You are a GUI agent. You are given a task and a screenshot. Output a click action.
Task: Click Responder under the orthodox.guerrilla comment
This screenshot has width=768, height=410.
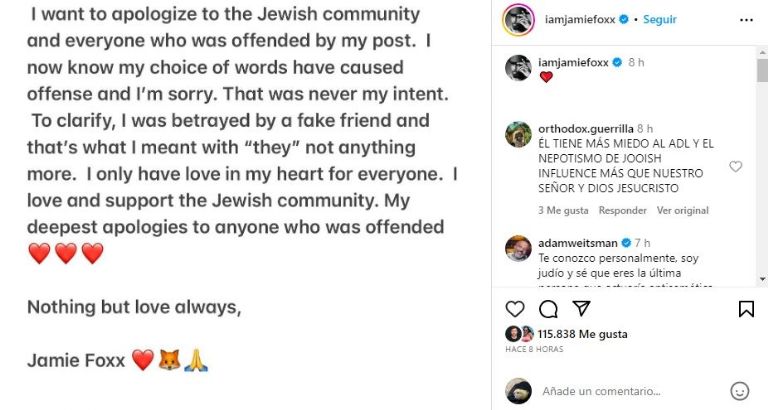click(x=622, y=210)
